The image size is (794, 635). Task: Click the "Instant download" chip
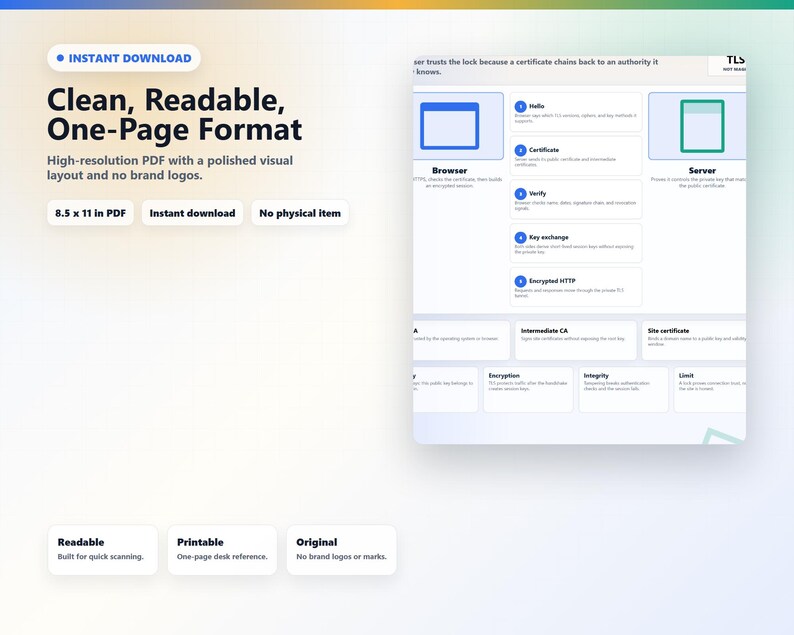192,213
